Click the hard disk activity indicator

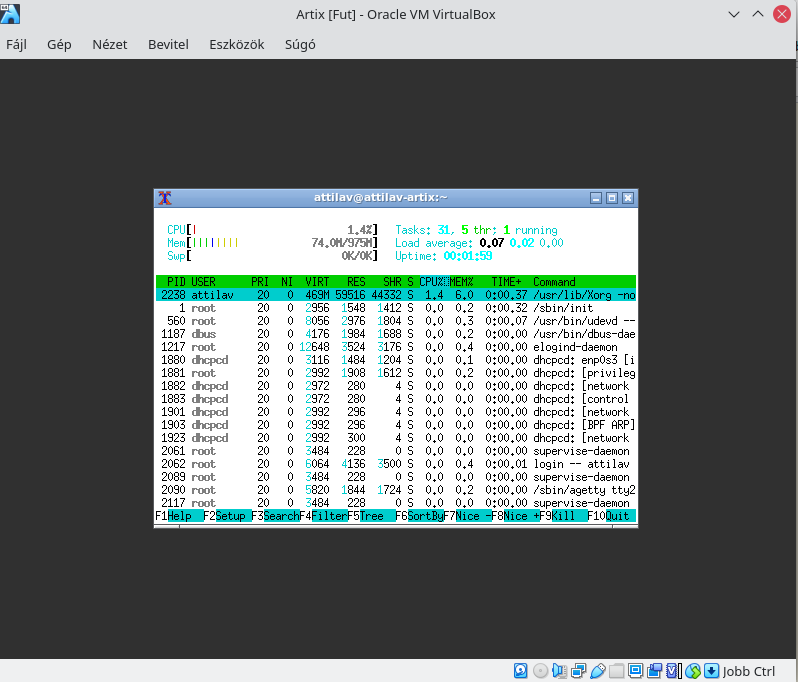pyautogui.click(x=520, y=671)
